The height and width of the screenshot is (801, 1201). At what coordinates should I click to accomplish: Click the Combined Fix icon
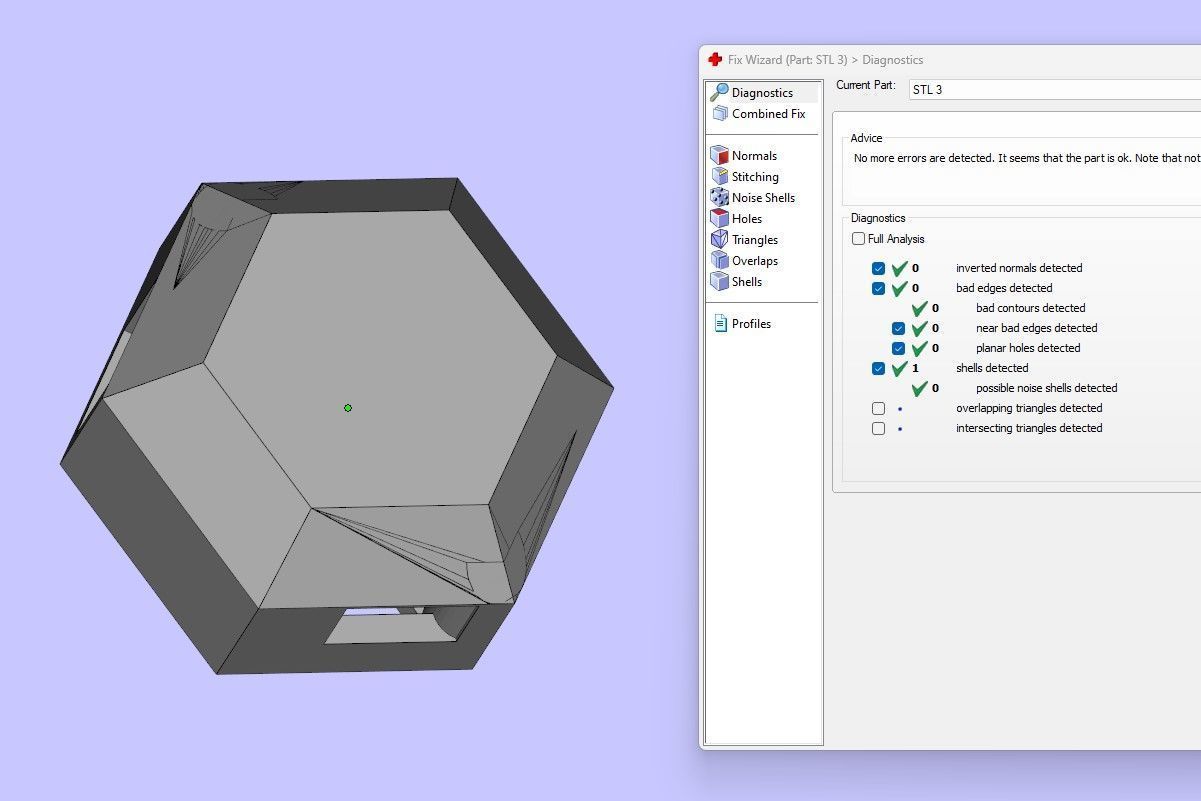(x=719, y=114)
